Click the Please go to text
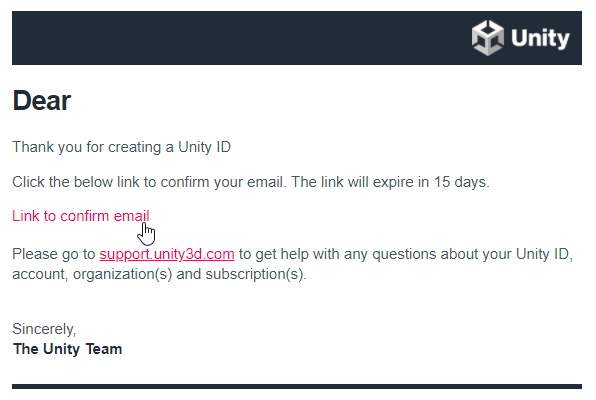The width and height of the screenshot is (596, 400). pos(54,254)
